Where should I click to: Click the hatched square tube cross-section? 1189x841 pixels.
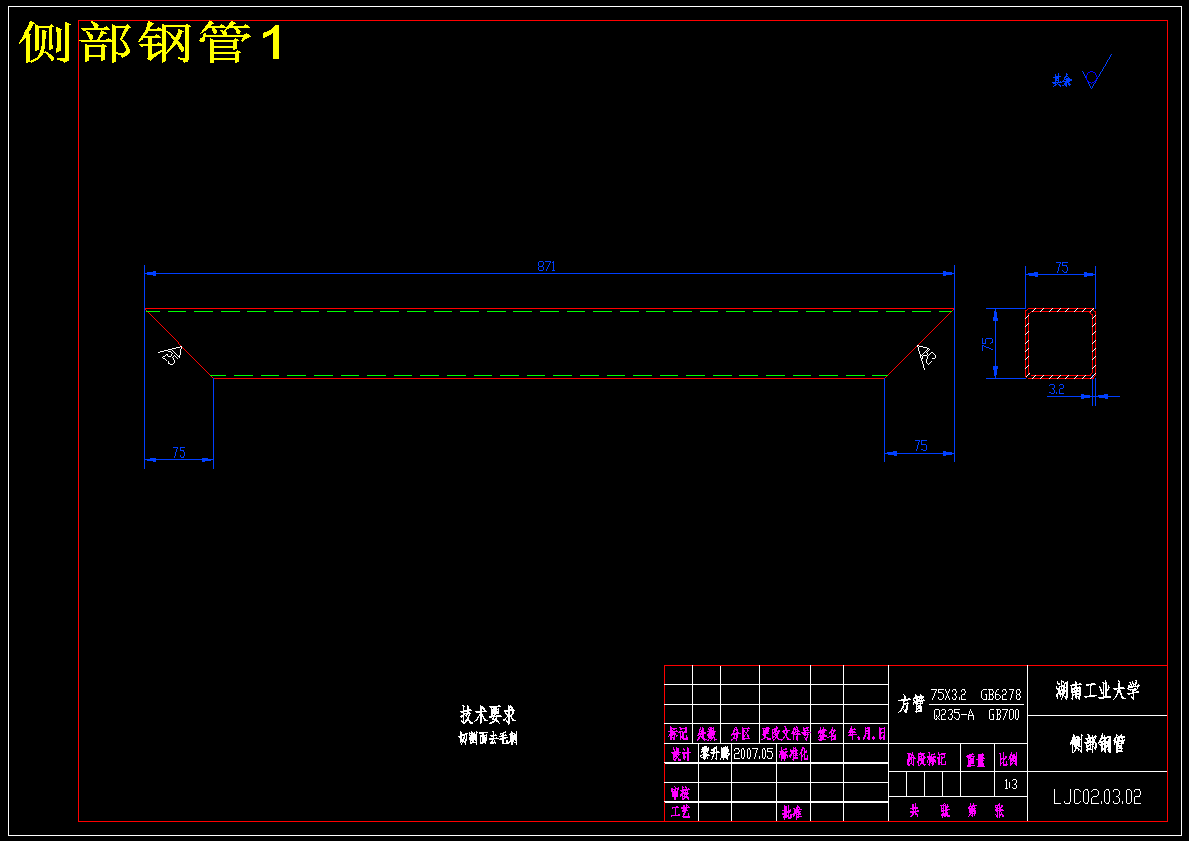click(1060, 343)
